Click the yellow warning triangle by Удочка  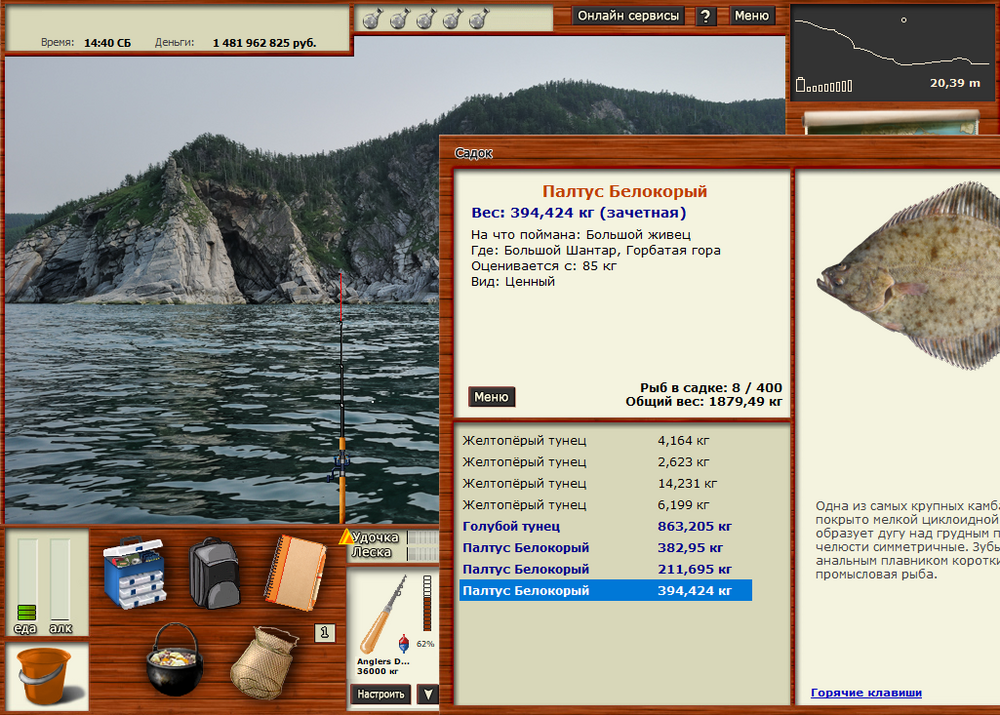tap(346, 536)
